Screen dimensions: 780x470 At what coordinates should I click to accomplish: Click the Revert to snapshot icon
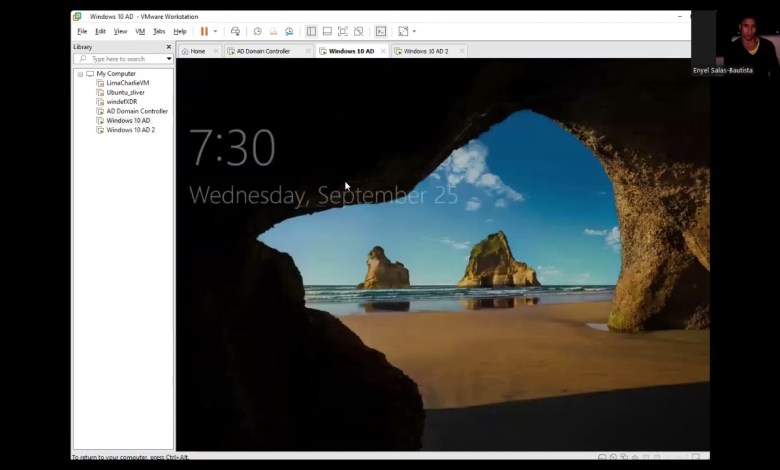(x=273, y=31)
